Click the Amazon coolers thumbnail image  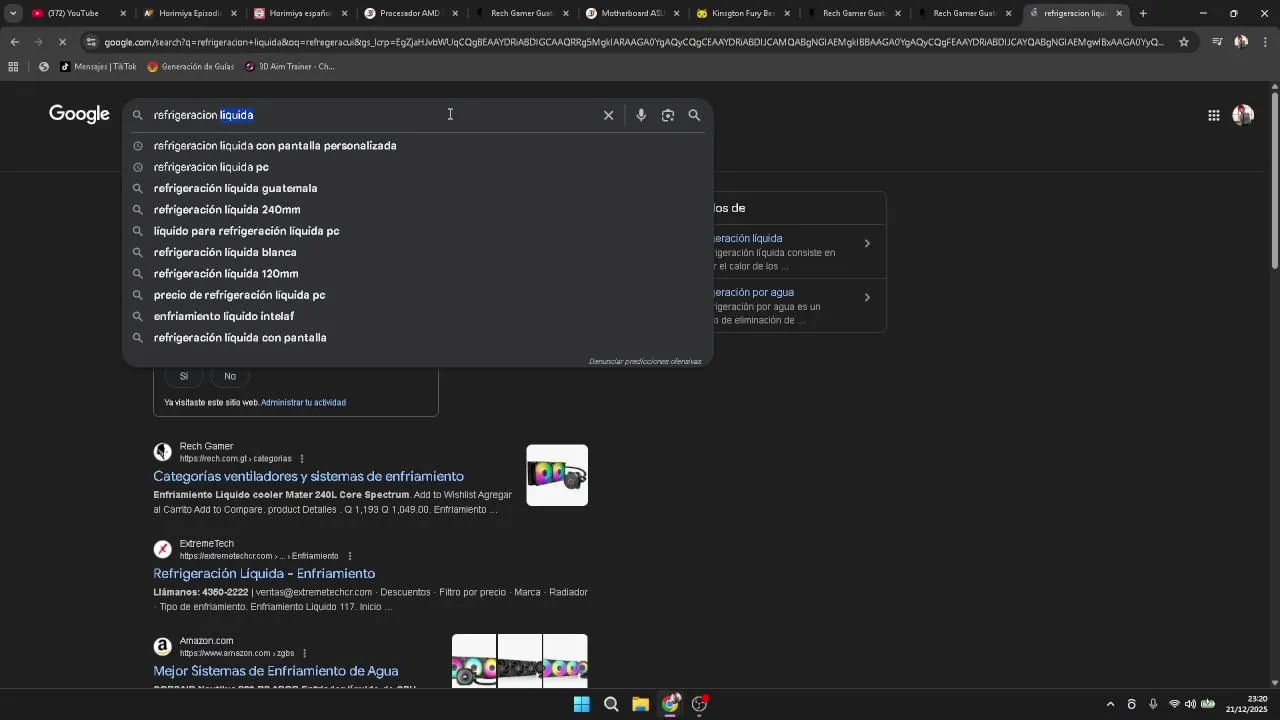point(519,661)
